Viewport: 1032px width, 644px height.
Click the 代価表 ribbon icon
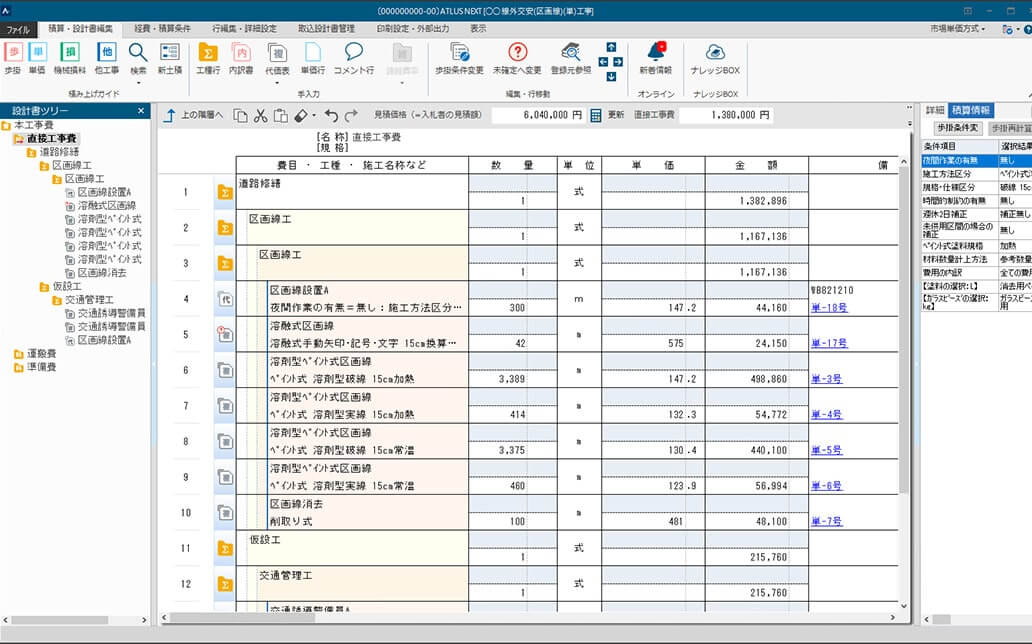coord(277,58)
